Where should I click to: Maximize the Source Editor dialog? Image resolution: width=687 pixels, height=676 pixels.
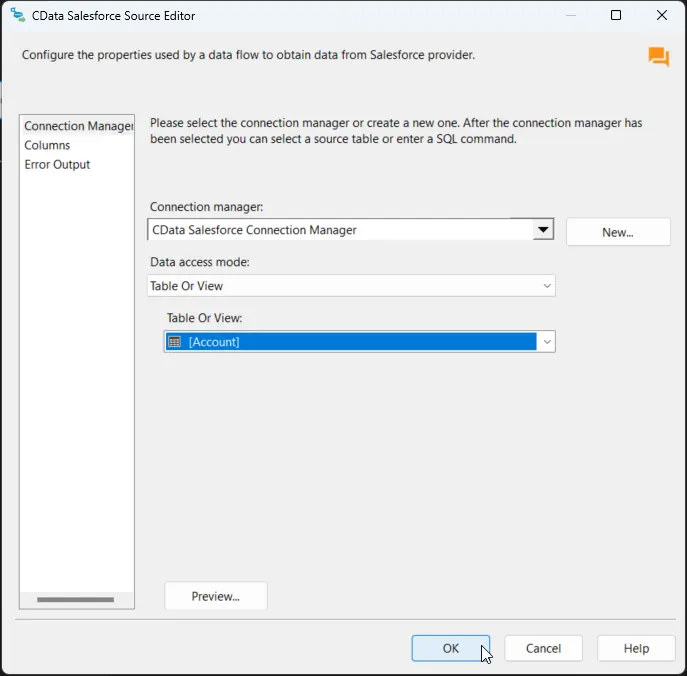pyautogui.click(x=616, y=16)
